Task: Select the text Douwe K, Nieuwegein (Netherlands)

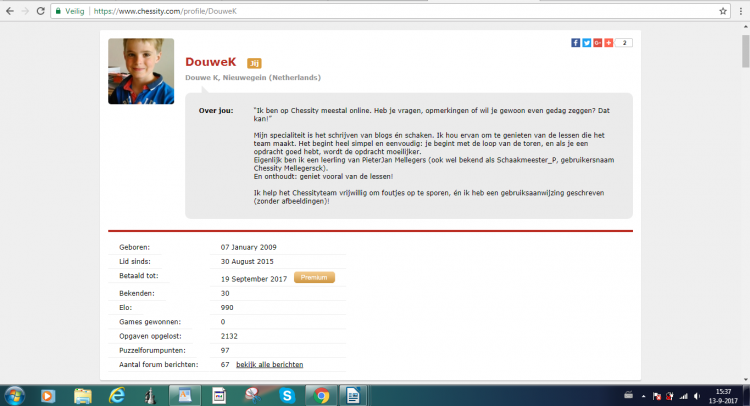Action: pyautogui.click(x=253, y=77)
